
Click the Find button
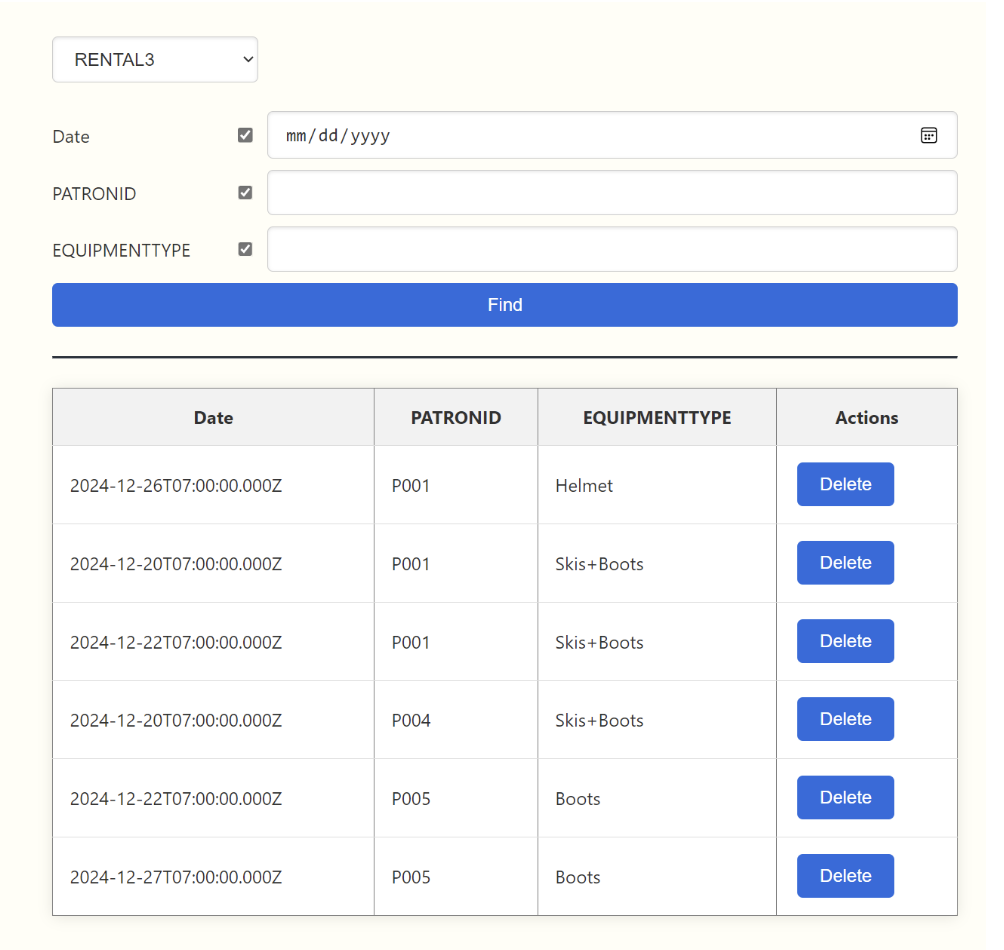504,305
